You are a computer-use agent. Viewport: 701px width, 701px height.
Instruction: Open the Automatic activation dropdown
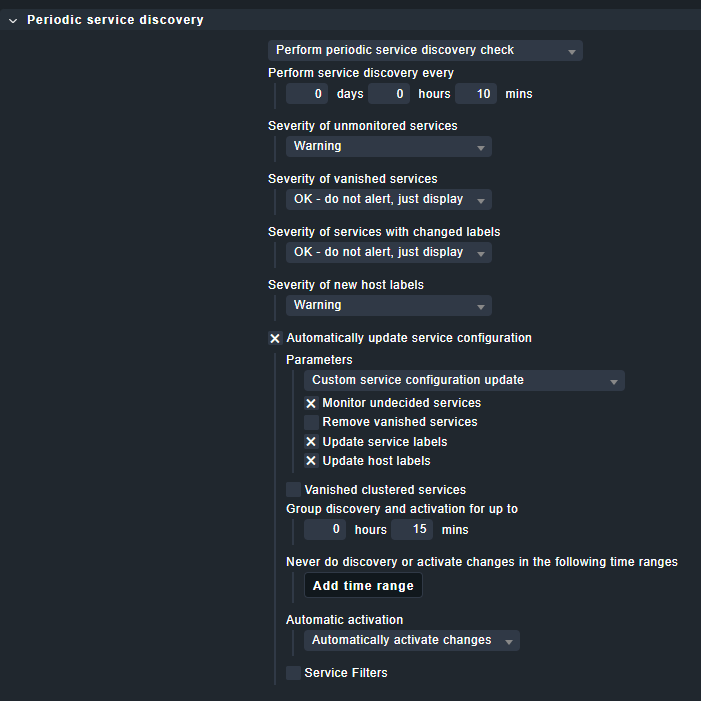coord(411,640)
